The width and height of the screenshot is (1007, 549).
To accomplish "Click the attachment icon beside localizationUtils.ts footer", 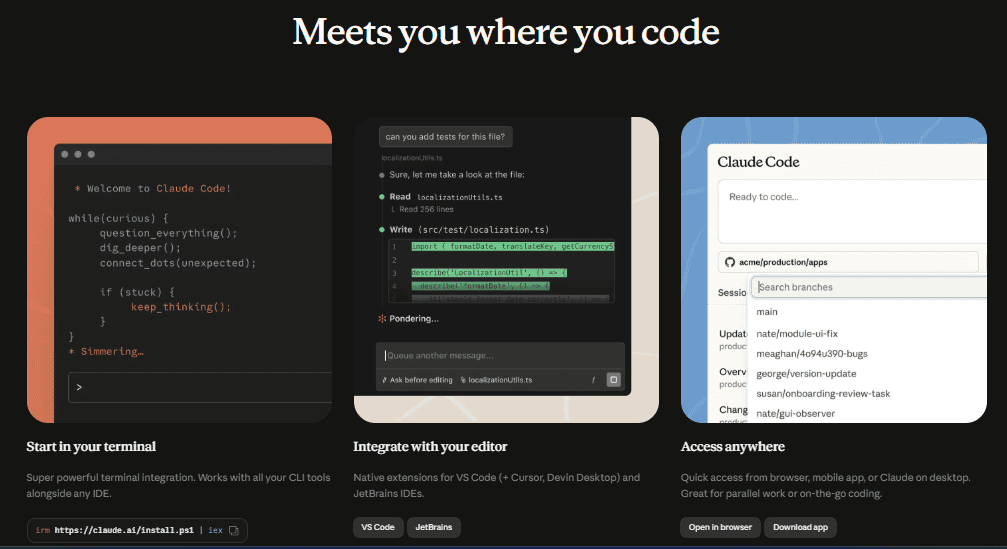I will (463, 380).
